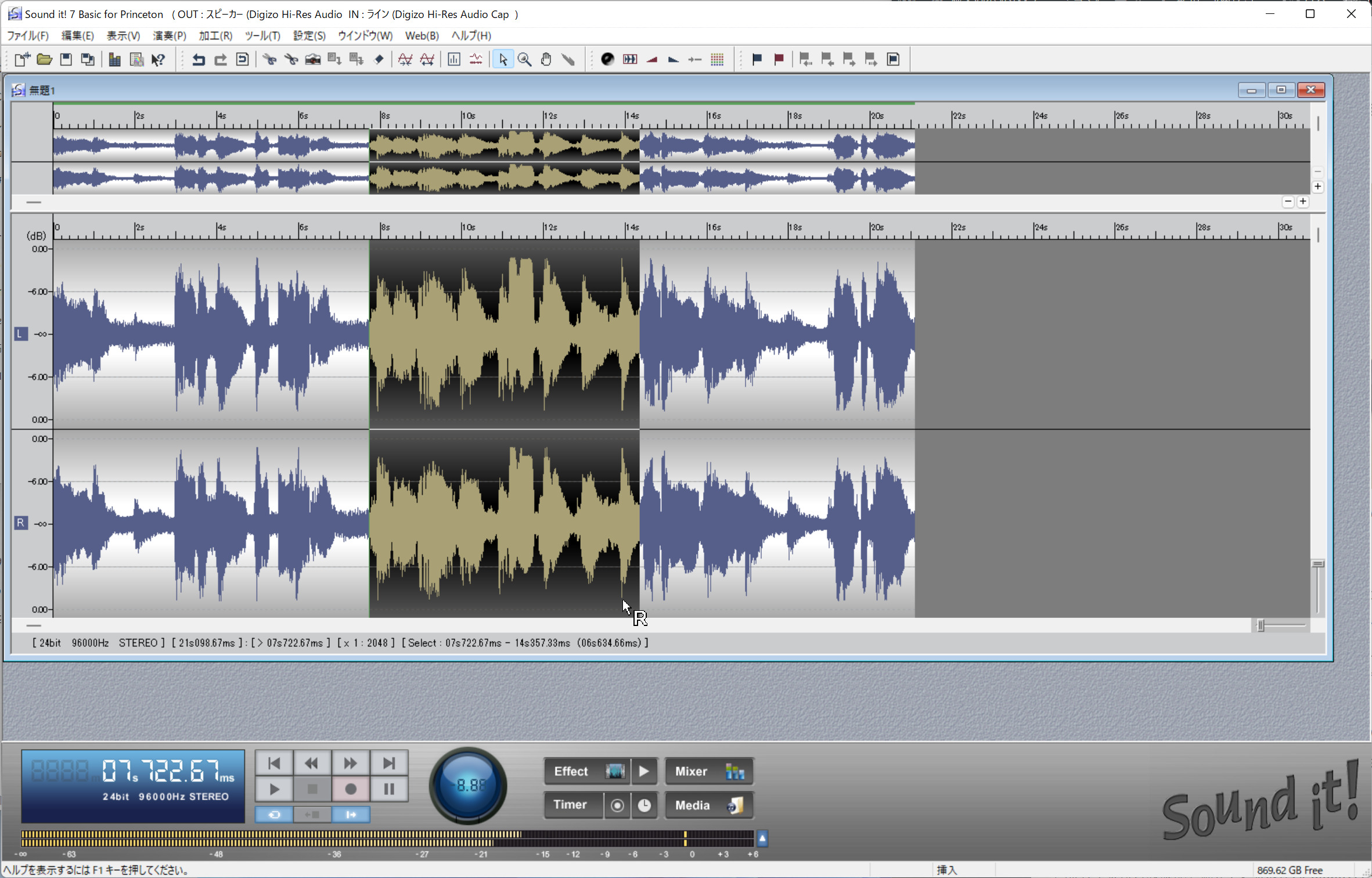This screenshot has width=1372, height=878.
Task: Pick the pencil draw tool
Action: pyautogui.click(x=568, y=59)
